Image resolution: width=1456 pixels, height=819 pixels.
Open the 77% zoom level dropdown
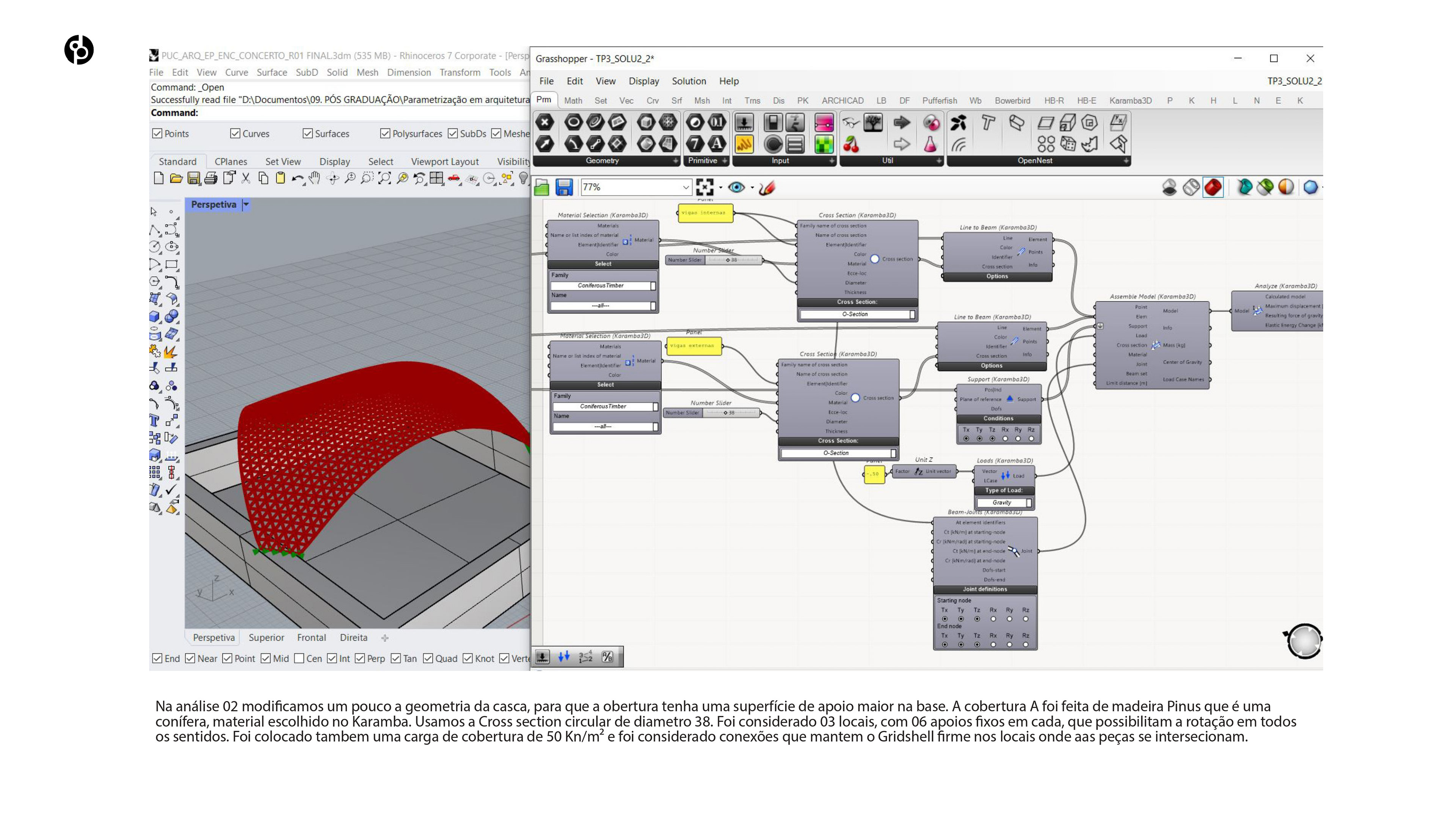tap(685, 187)
